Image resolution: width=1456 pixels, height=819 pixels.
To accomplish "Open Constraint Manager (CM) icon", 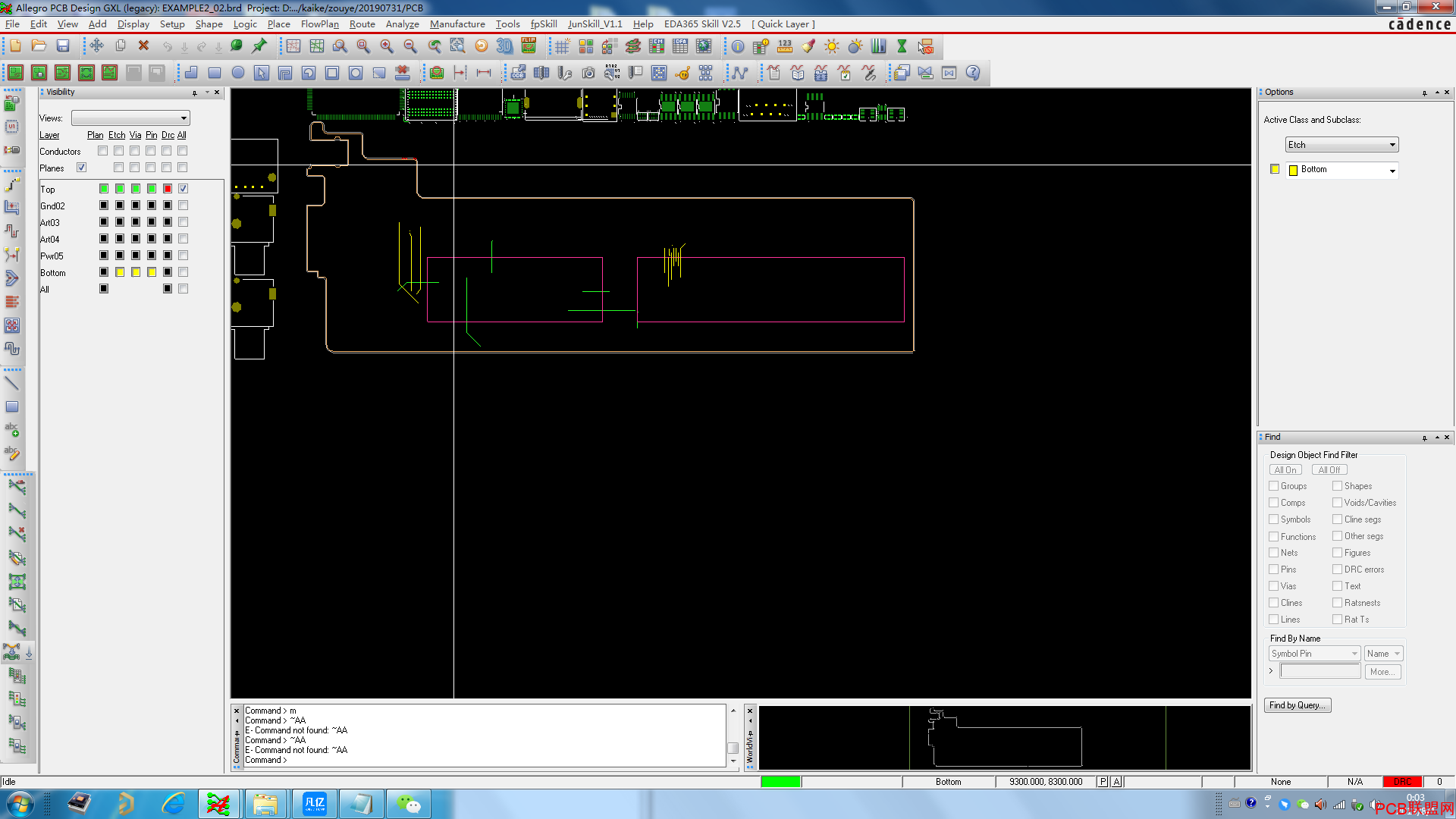I will click(657, 46).
